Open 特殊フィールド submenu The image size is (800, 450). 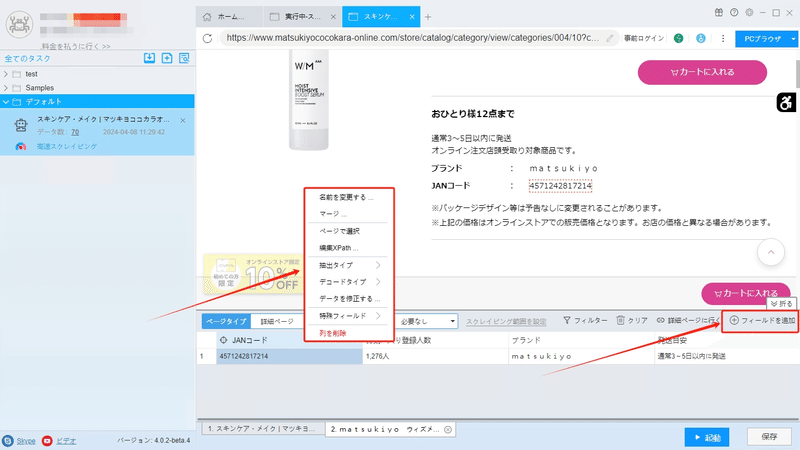pos(349,316)
